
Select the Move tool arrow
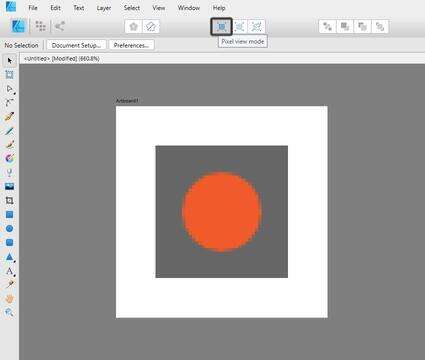[9, 60]
